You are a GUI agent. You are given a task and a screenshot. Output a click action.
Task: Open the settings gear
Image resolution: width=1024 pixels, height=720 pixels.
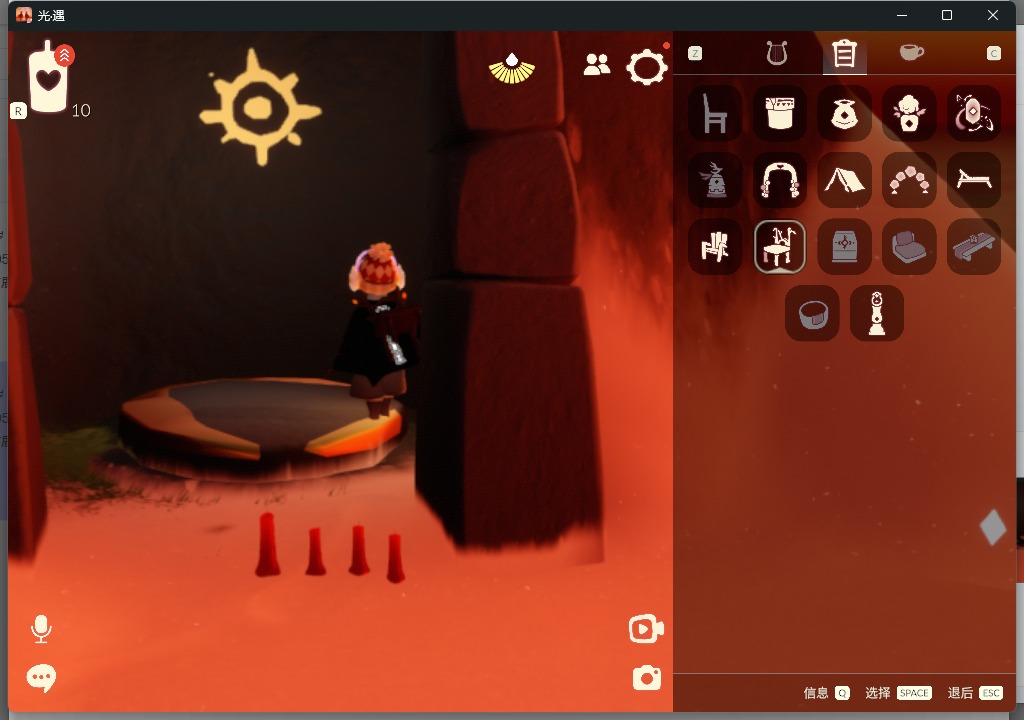click(x=647, y=67)
